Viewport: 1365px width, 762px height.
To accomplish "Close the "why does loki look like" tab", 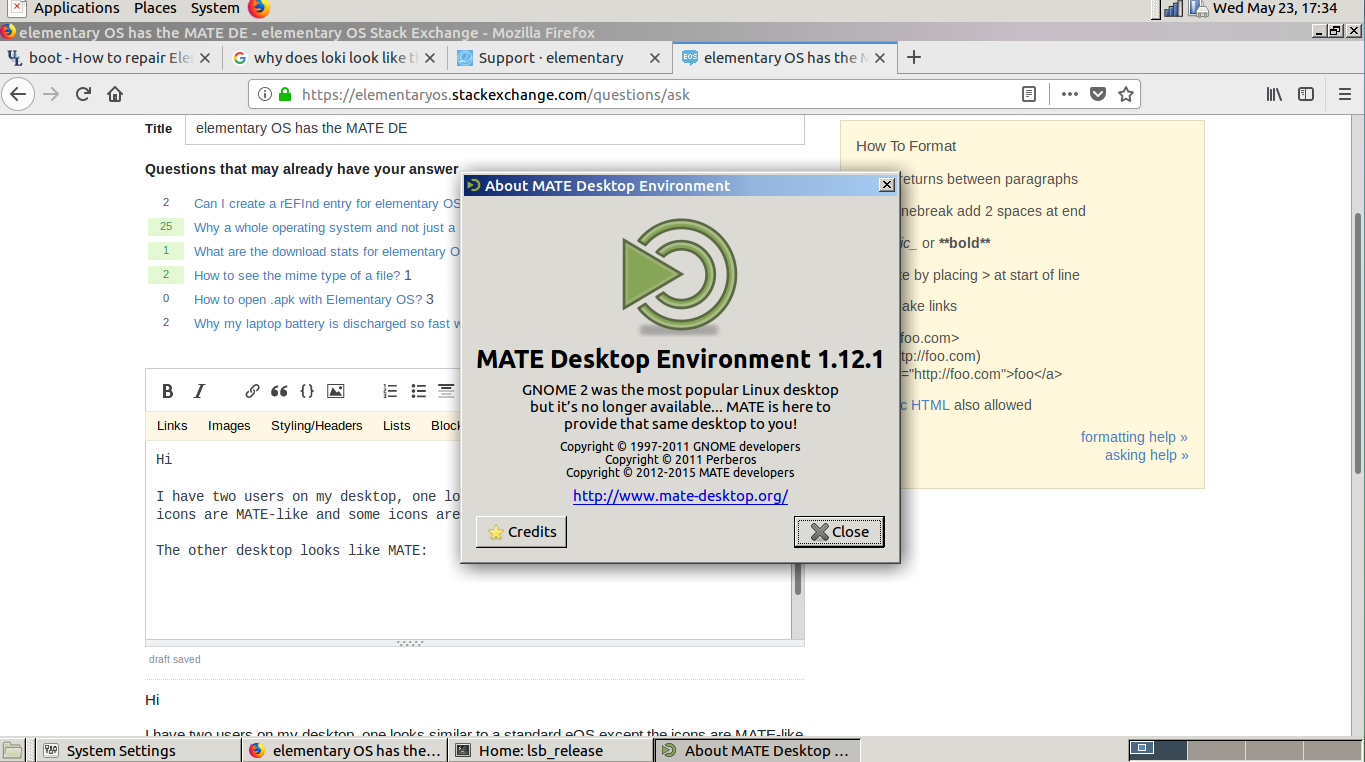I will coord(430,58).
